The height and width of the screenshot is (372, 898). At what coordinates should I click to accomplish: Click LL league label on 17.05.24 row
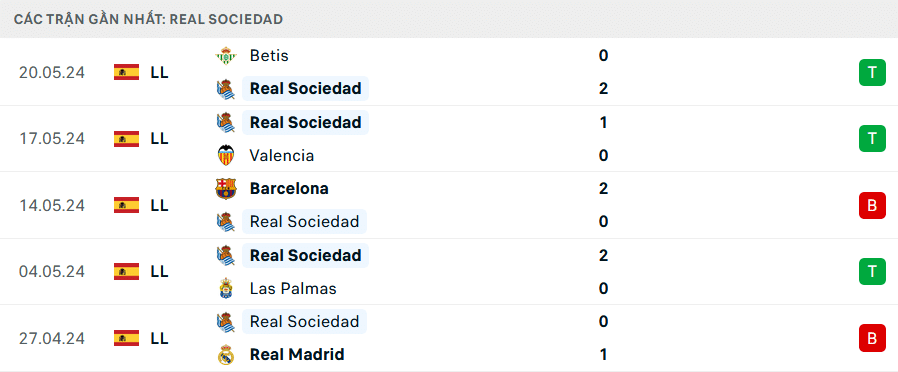[160, 138]
